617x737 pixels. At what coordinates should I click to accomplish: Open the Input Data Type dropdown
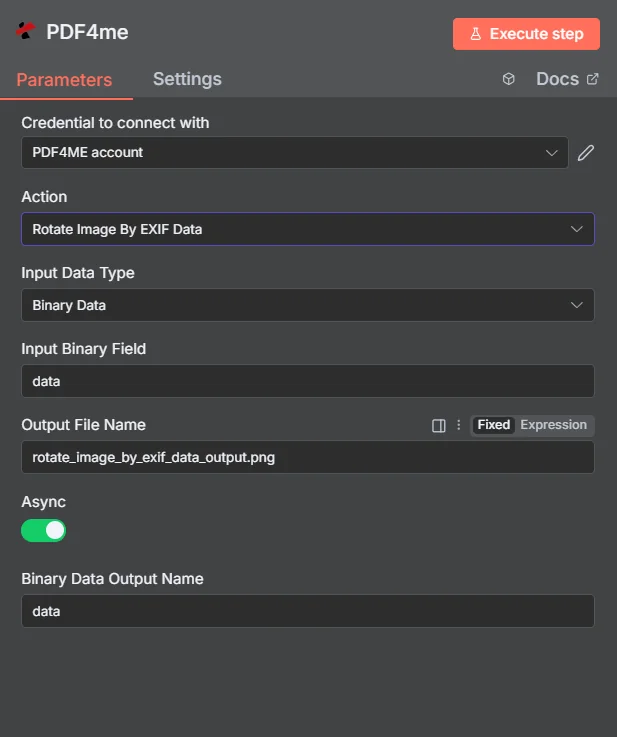point(308,306)
